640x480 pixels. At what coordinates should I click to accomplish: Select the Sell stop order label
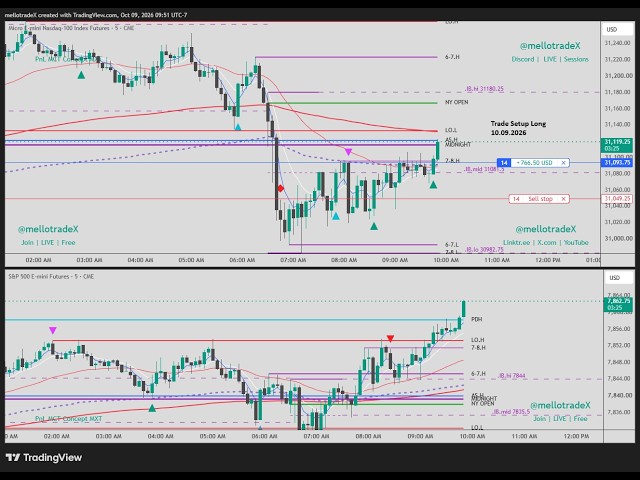point(540,199)
